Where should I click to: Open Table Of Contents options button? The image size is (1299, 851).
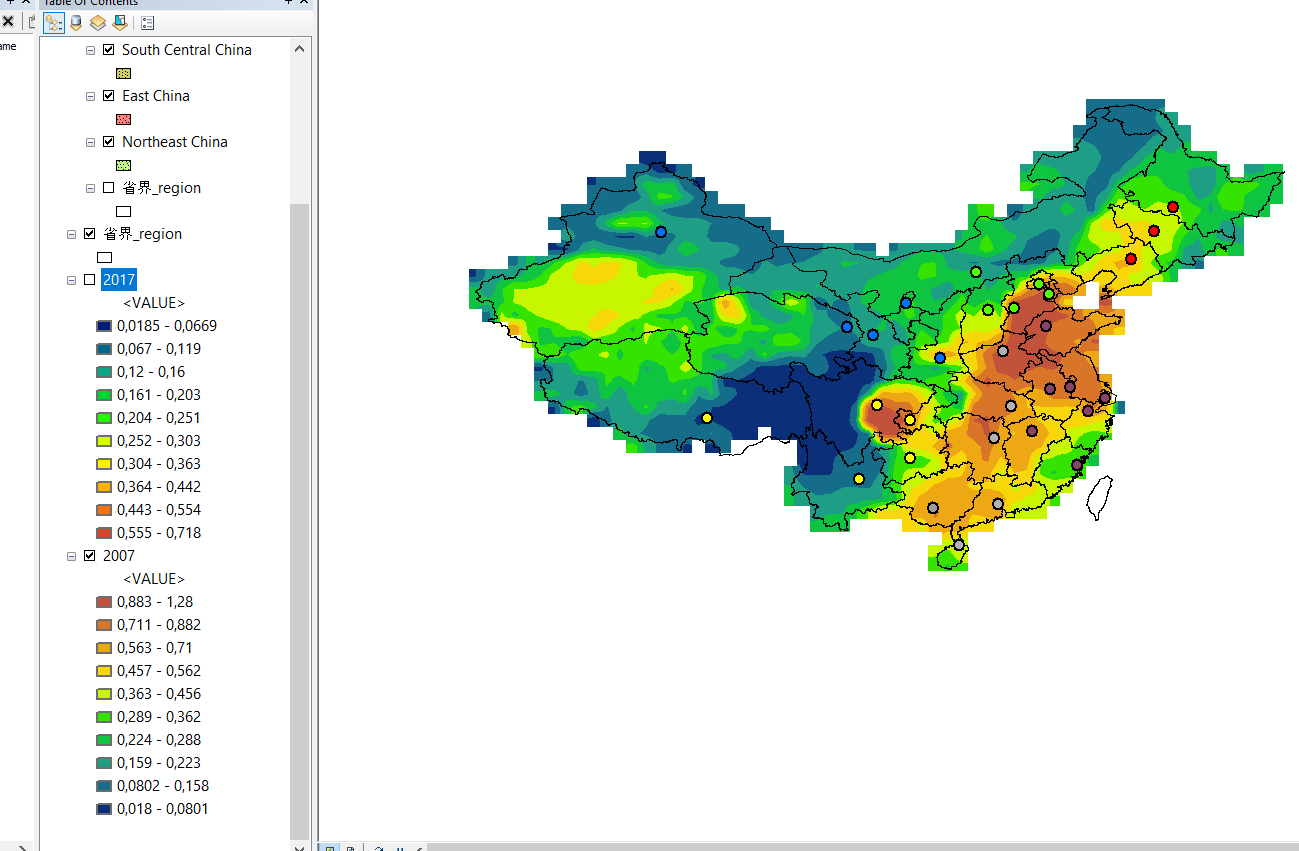(147, 22)
